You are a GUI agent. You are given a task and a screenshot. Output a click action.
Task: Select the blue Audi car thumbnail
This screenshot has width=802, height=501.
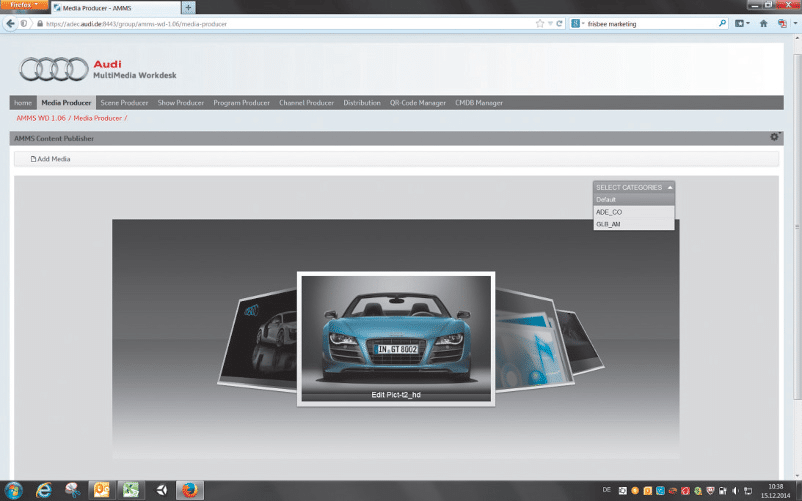[395, 337]
